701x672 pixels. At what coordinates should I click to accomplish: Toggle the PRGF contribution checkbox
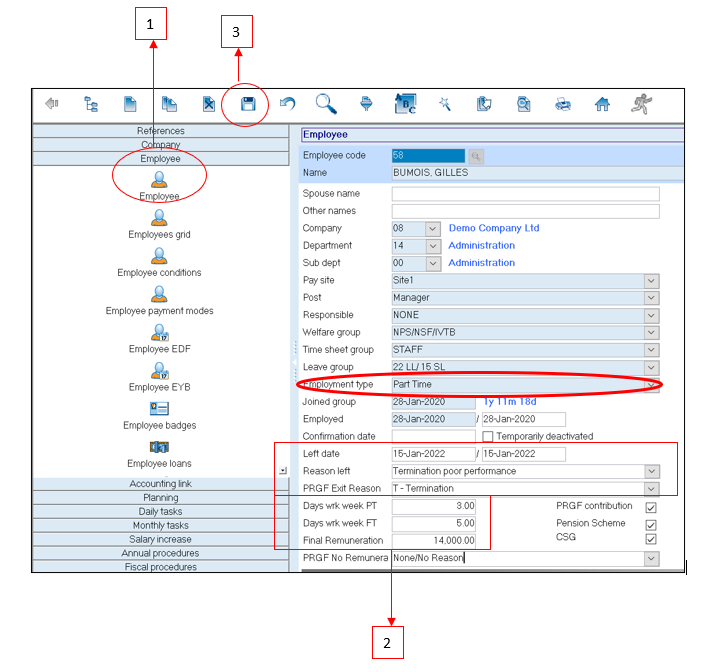651,507
